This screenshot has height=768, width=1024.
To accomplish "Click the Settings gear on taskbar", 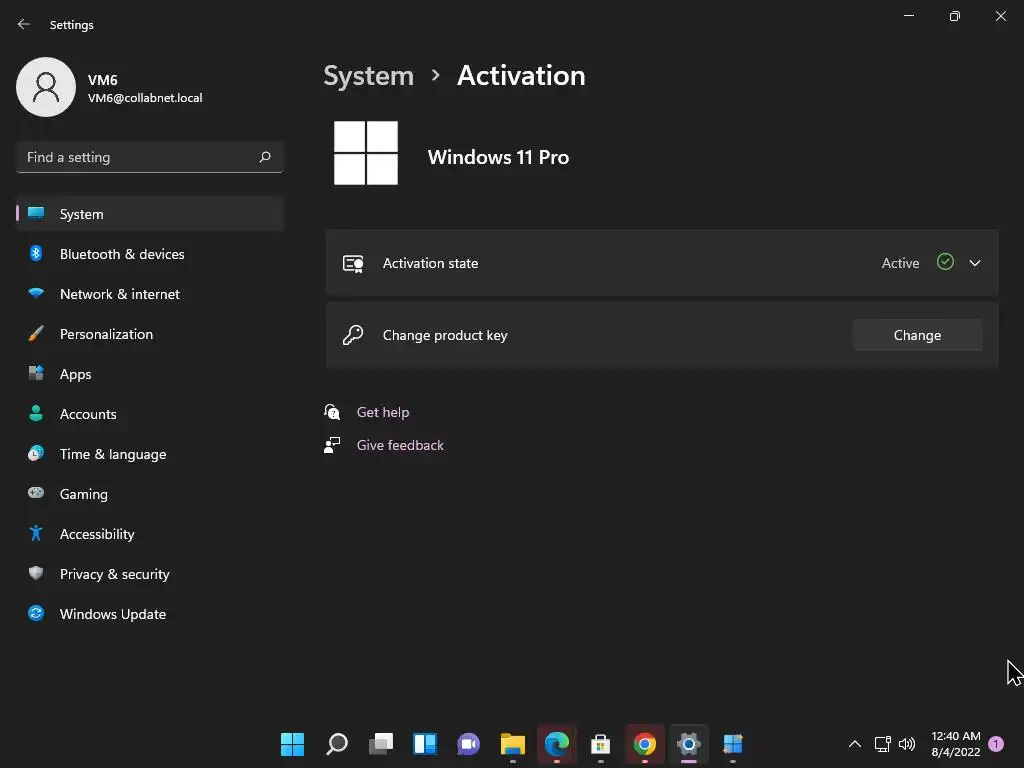I will pos(688,744).
